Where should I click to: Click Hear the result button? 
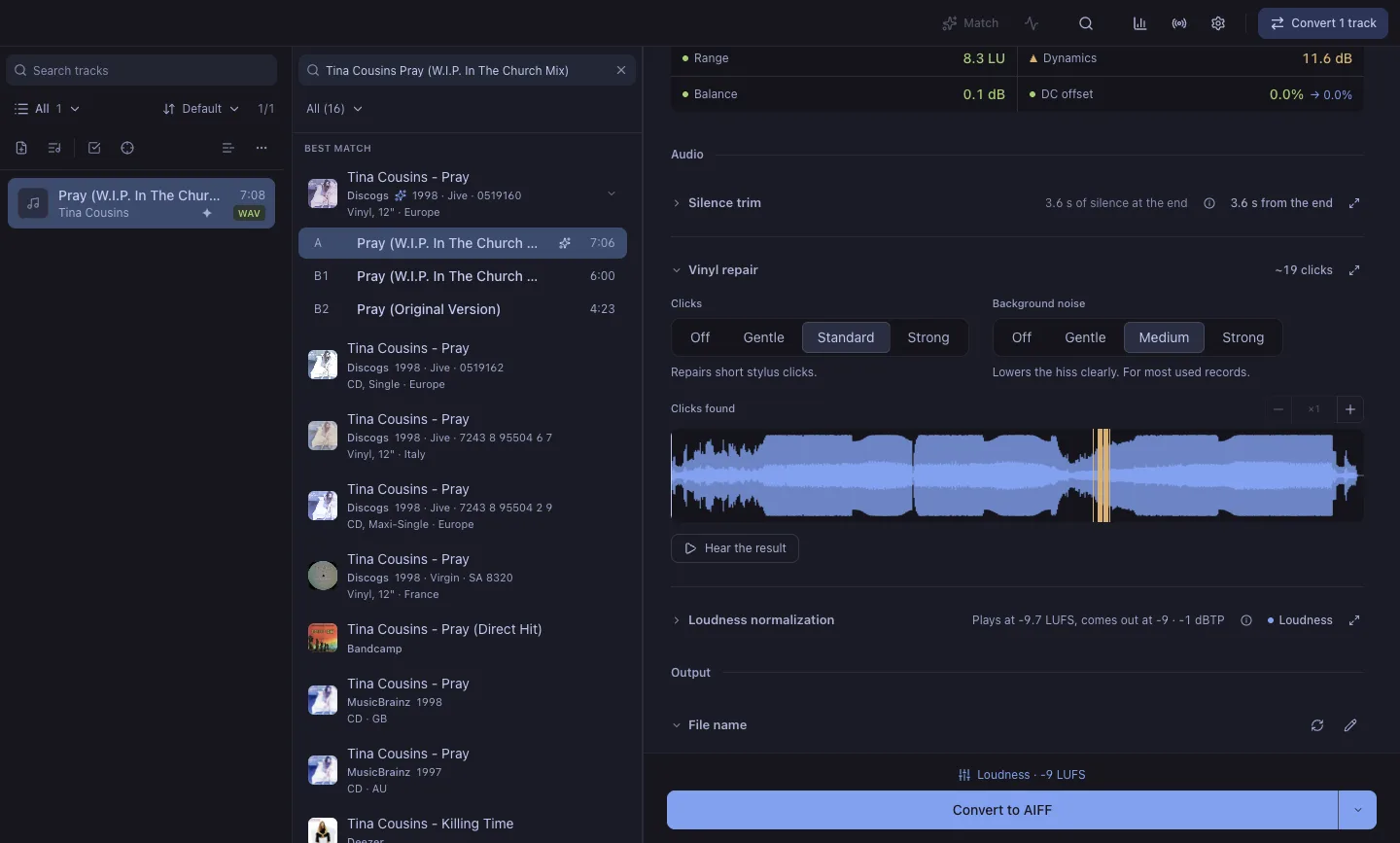pyautogui.click(x=735, y=548)
